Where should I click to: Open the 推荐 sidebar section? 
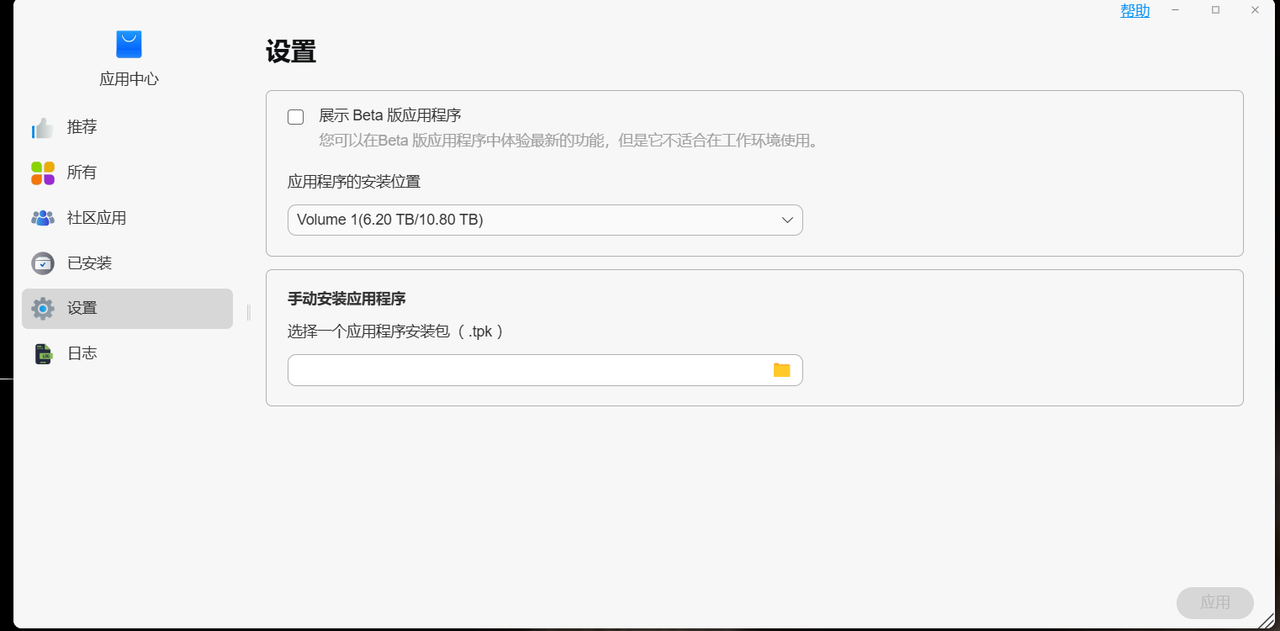click(127, 128)
